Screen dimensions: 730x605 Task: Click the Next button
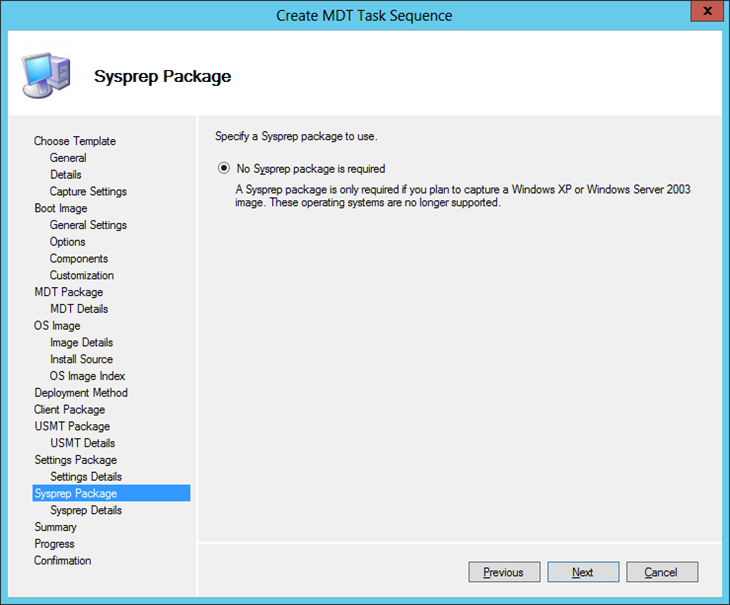click(x=583, y=572)
